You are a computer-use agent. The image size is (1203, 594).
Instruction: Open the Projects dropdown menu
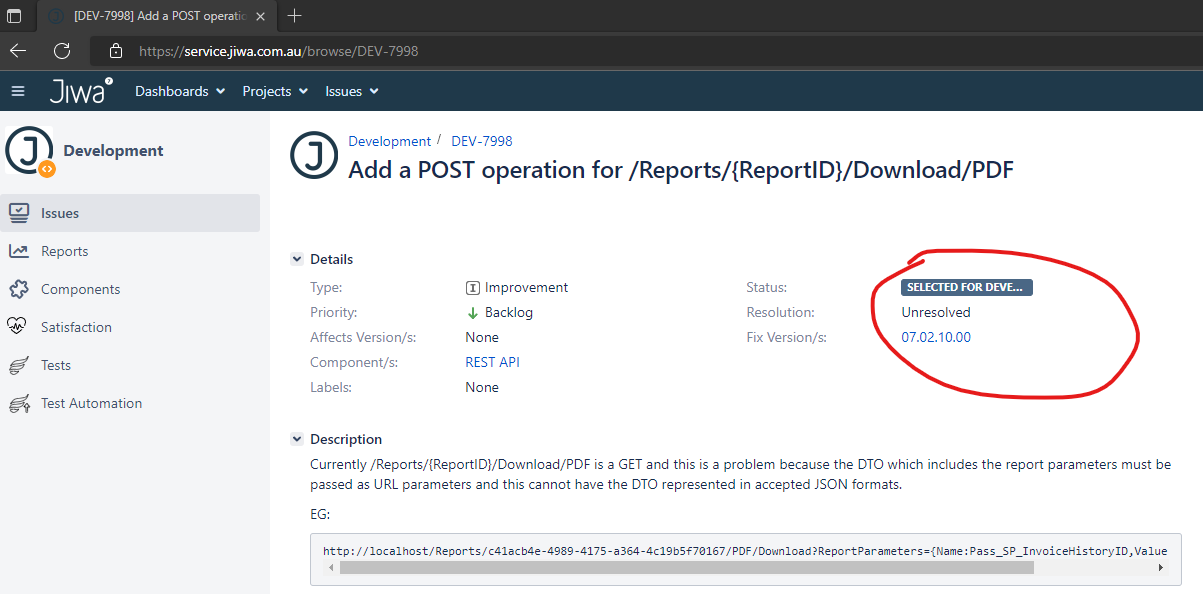(275, 91)
